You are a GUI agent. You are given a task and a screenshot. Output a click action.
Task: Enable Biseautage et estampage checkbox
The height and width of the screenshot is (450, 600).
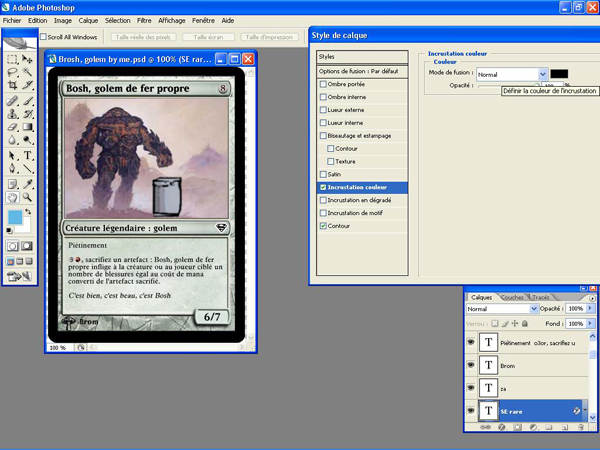[323, 136]
